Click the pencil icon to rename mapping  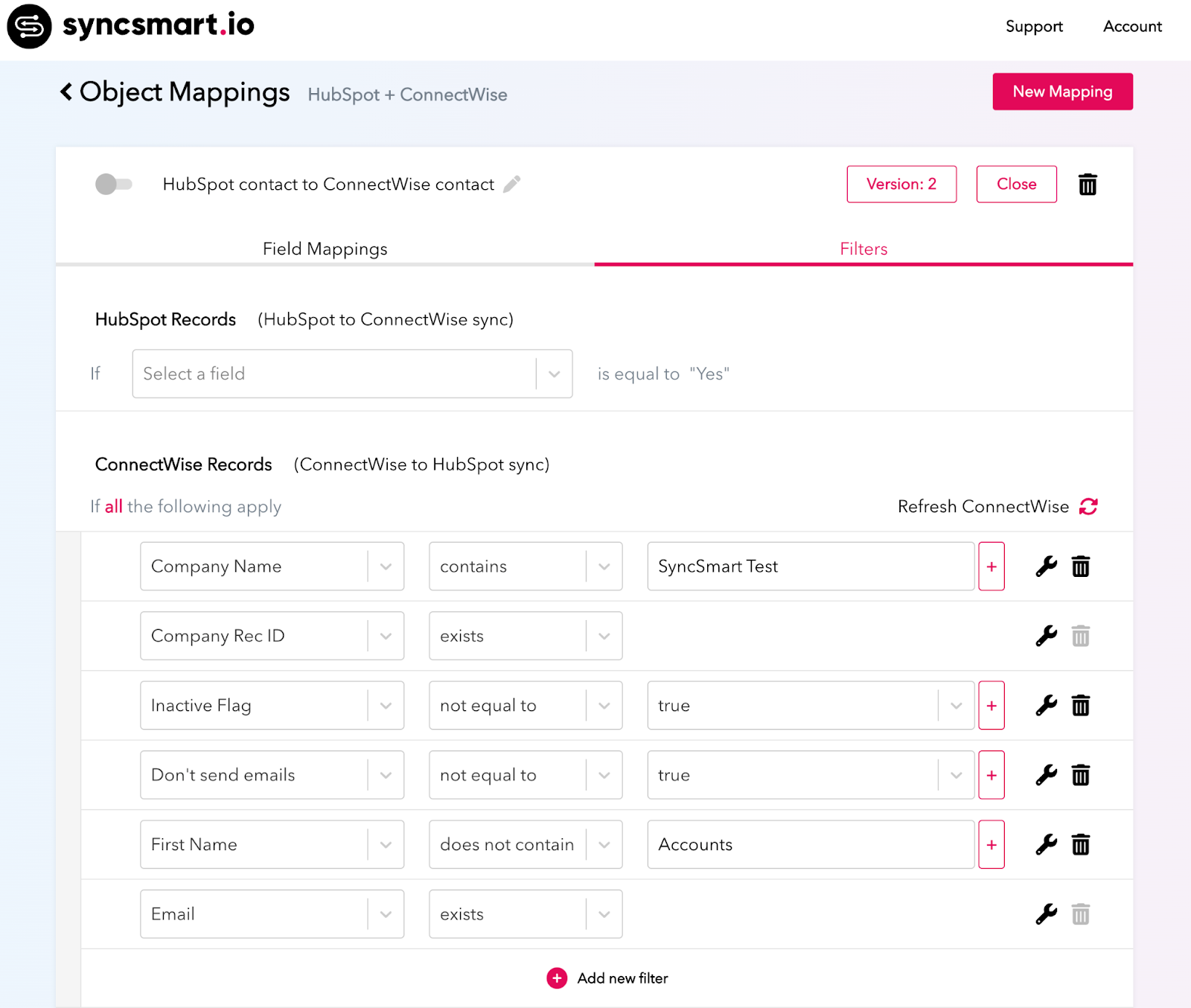pos(511,184)
